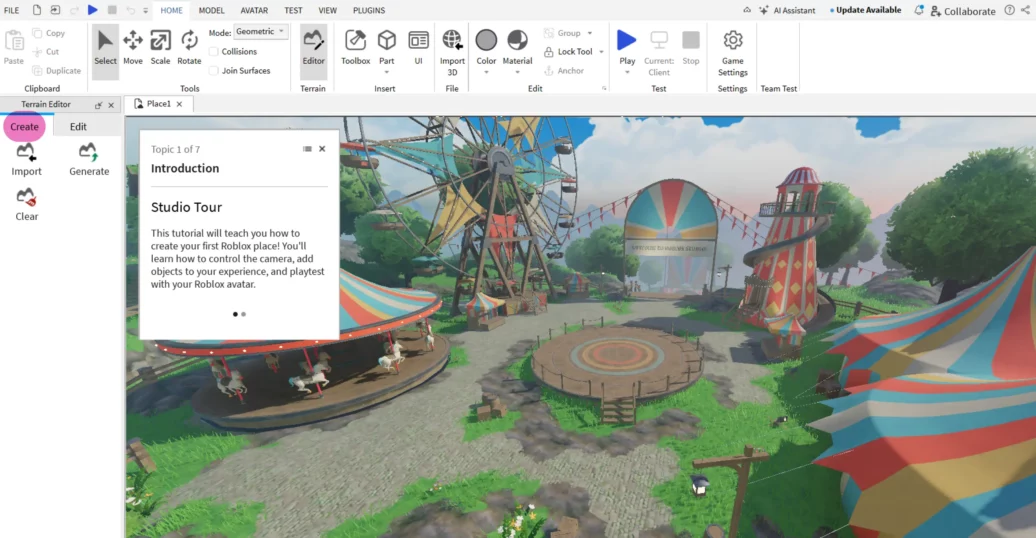Click the Color swatch circle

click(486, 40)
